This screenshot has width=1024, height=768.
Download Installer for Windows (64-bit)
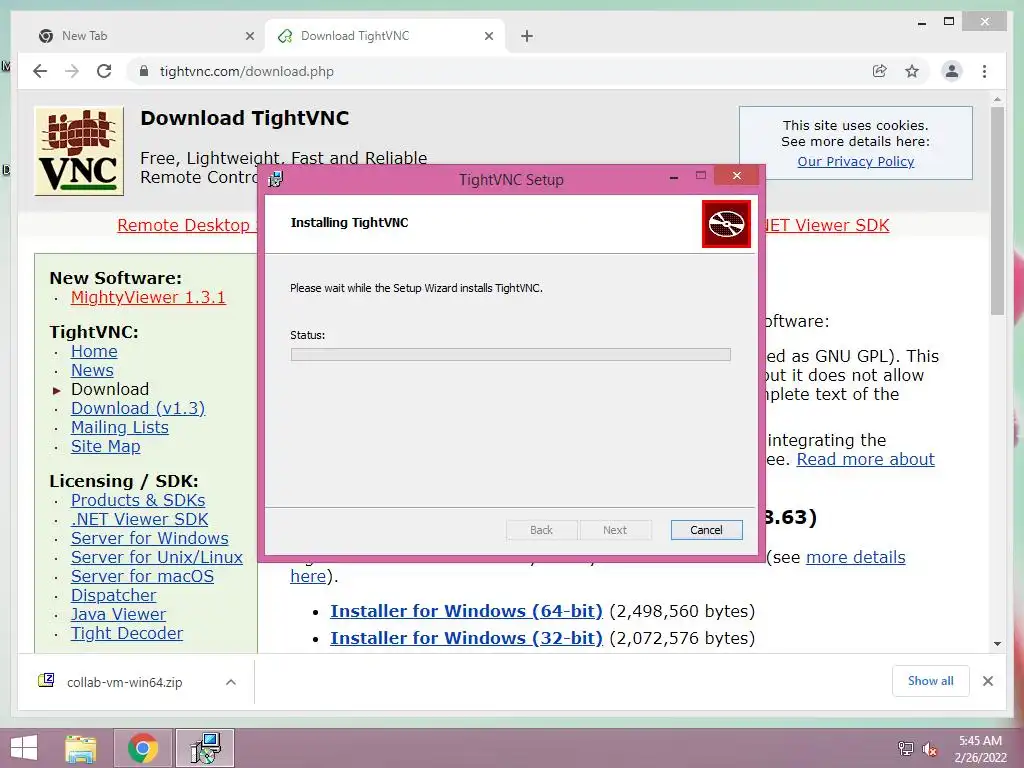(x=466, y=611)
